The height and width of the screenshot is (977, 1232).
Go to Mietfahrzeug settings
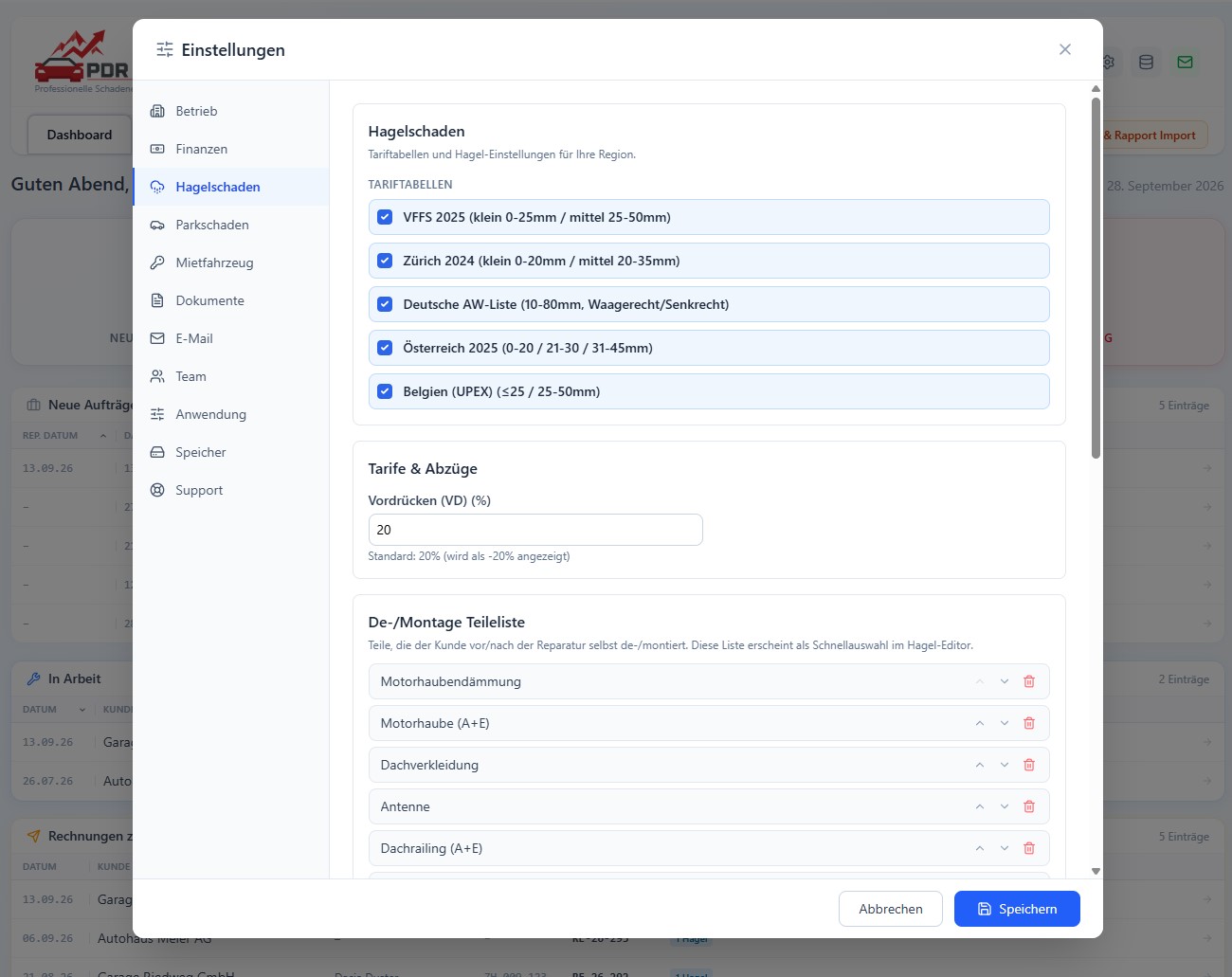click(231, 262)
